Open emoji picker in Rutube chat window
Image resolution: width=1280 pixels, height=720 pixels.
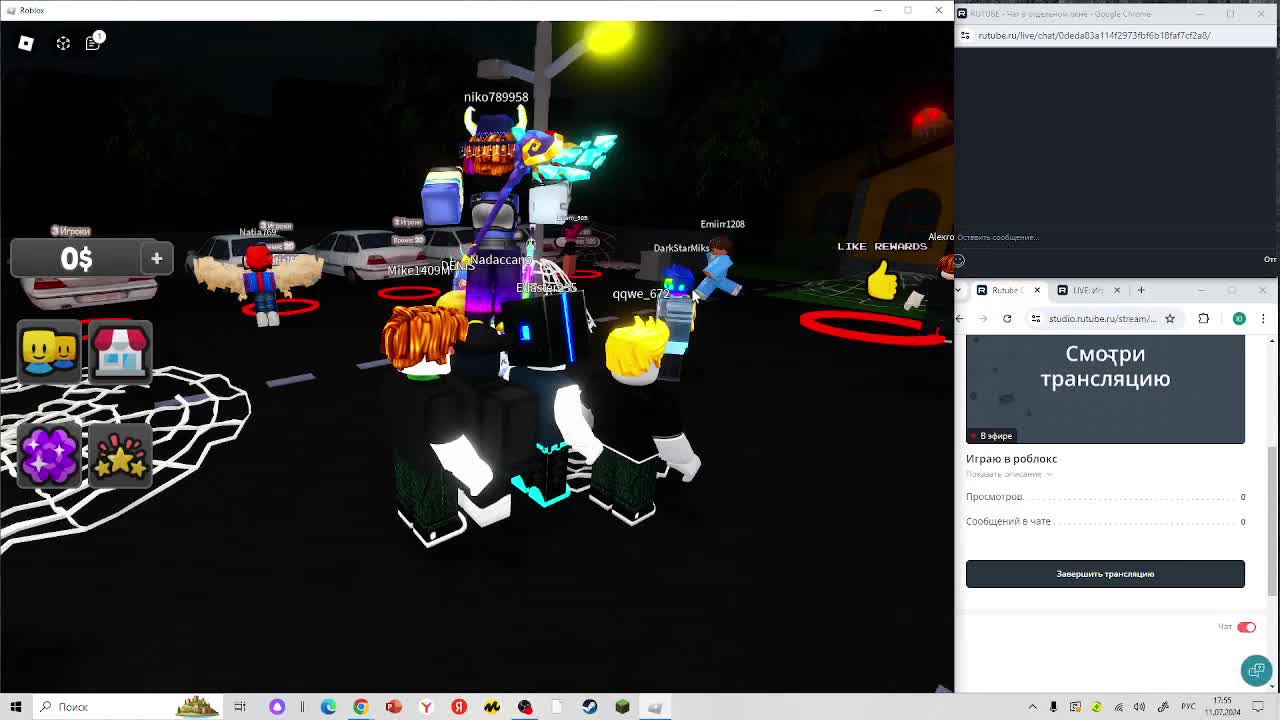[958, 260]
